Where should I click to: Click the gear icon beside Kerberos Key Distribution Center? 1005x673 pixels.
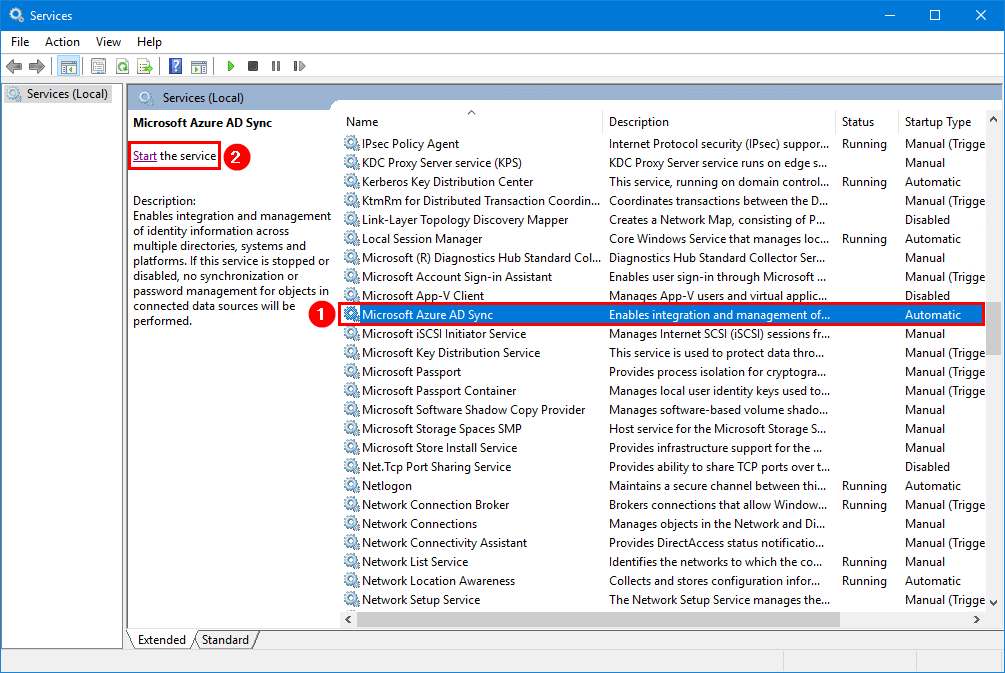[351, 181]
